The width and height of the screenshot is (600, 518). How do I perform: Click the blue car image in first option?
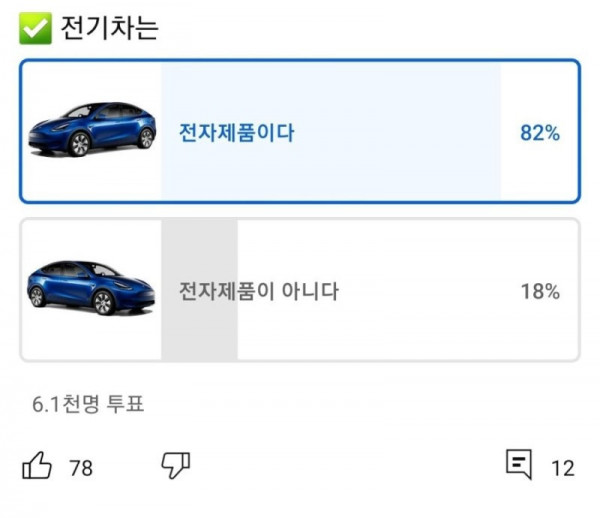coord(92,130)
